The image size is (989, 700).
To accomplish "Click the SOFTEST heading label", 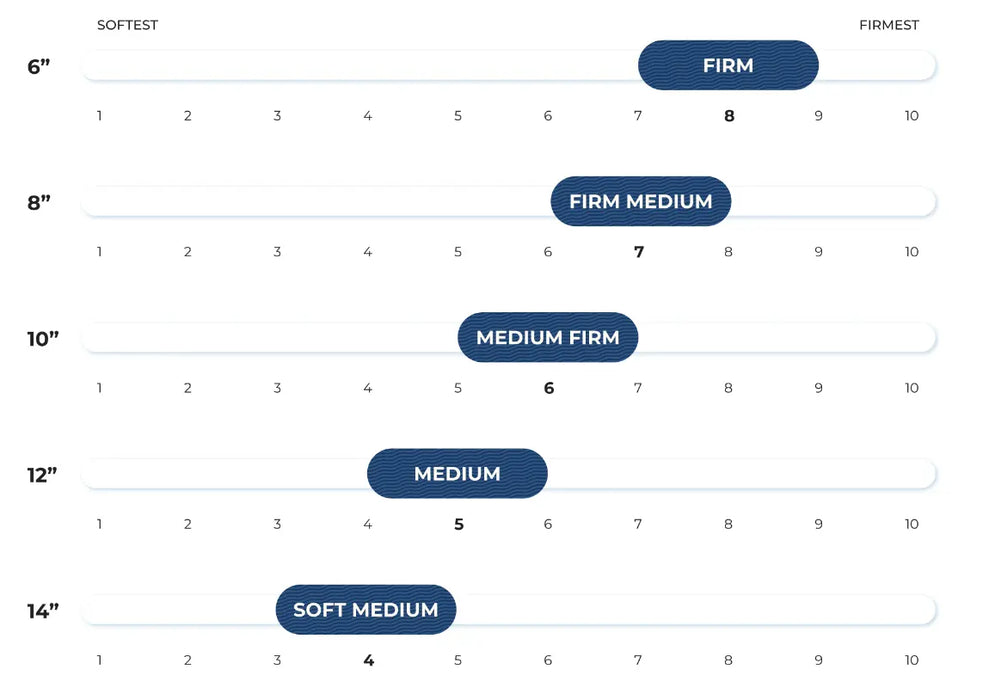I will [x=127, y=25].
